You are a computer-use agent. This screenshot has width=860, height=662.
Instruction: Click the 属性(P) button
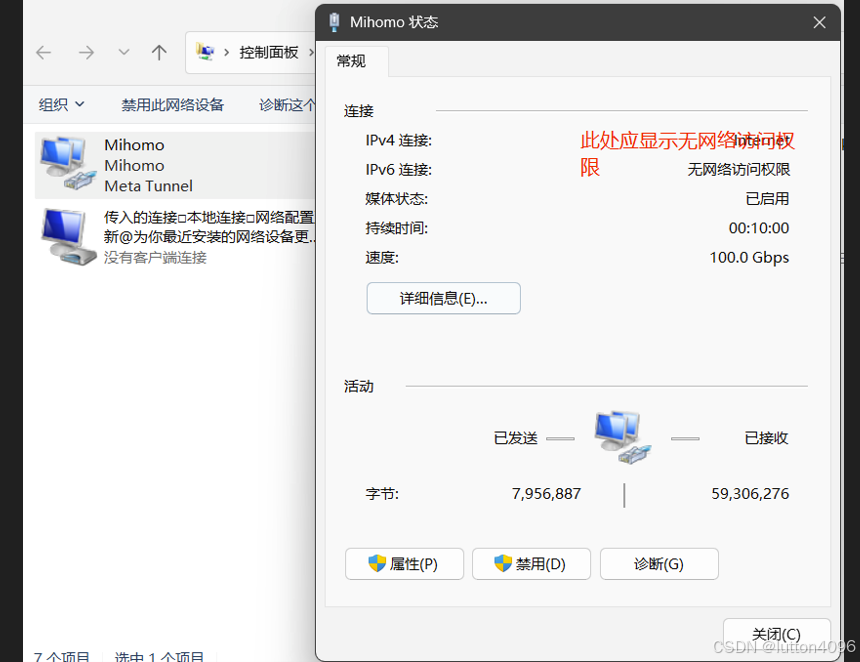click(404, 564)
